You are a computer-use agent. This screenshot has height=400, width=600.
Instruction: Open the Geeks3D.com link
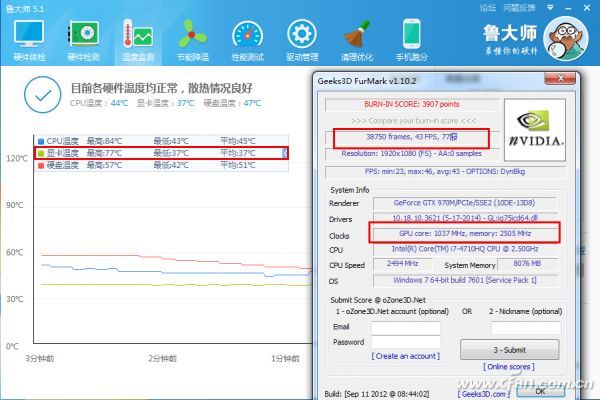(x=483, y=394)
